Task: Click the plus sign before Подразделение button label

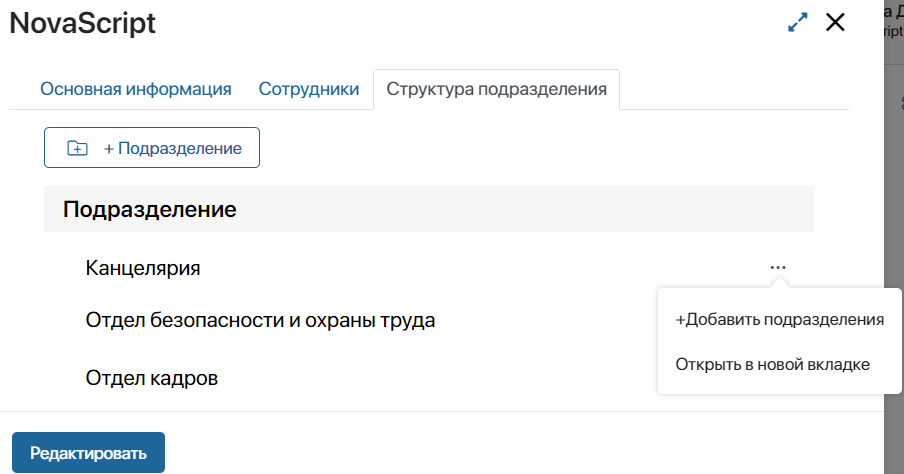Action: pyautogui.click(x=109, y=148)
